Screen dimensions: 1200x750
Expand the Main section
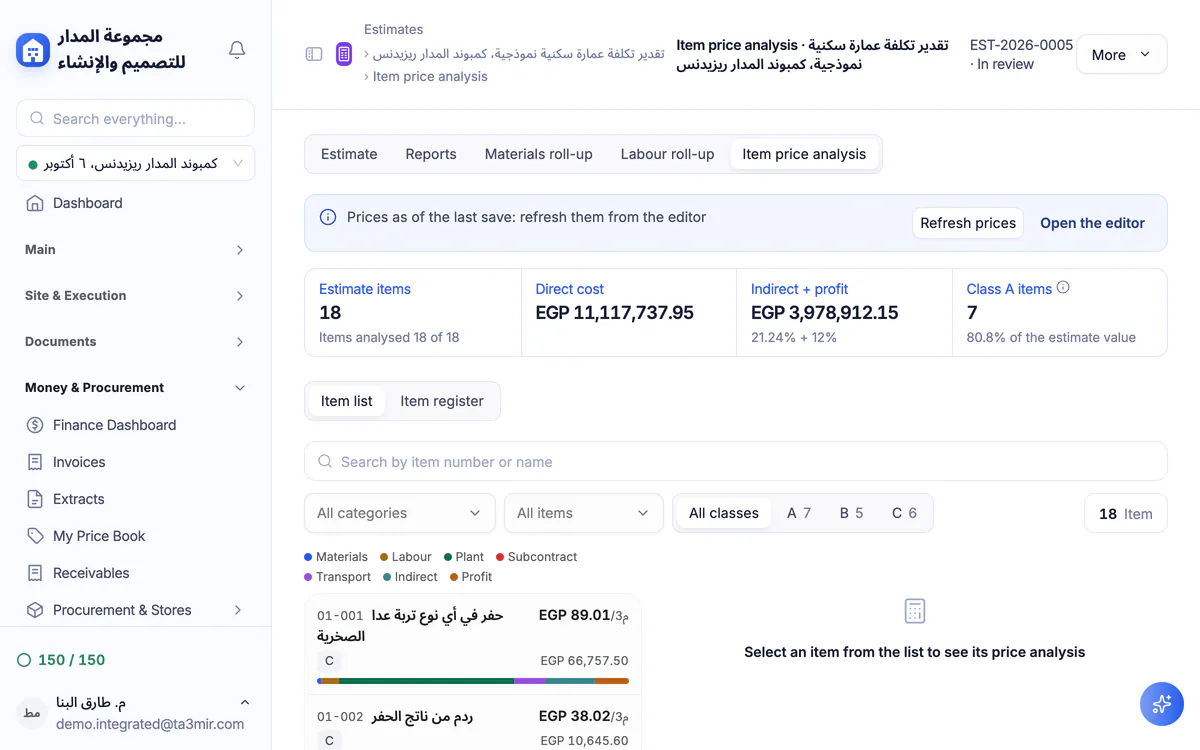(135, 250)
